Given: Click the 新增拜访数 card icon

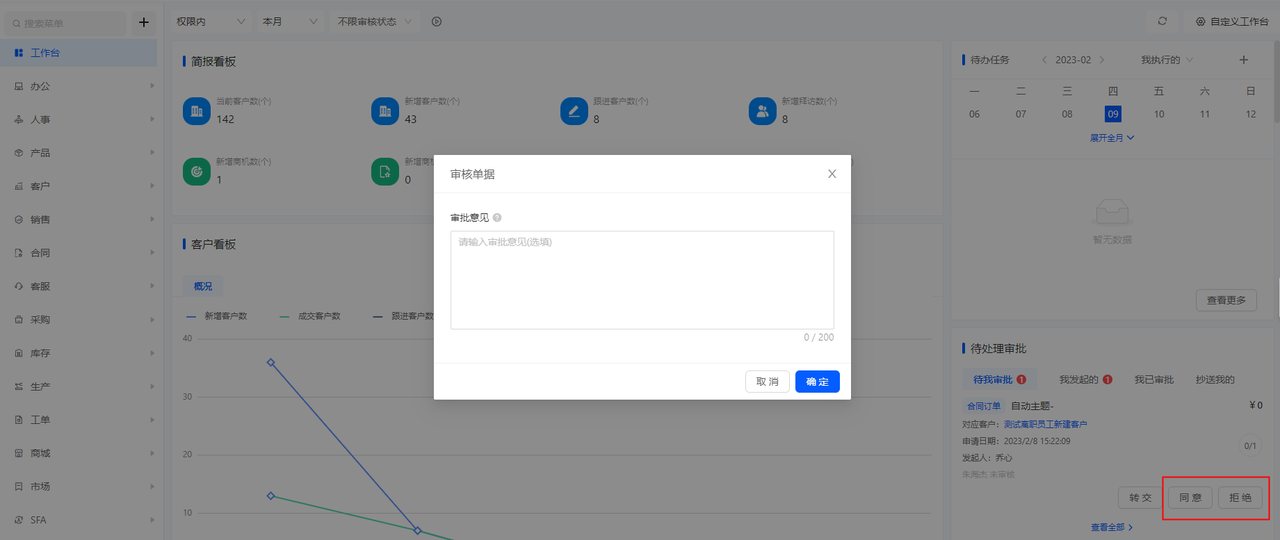Looking at the screenshot, I should 763,111.
